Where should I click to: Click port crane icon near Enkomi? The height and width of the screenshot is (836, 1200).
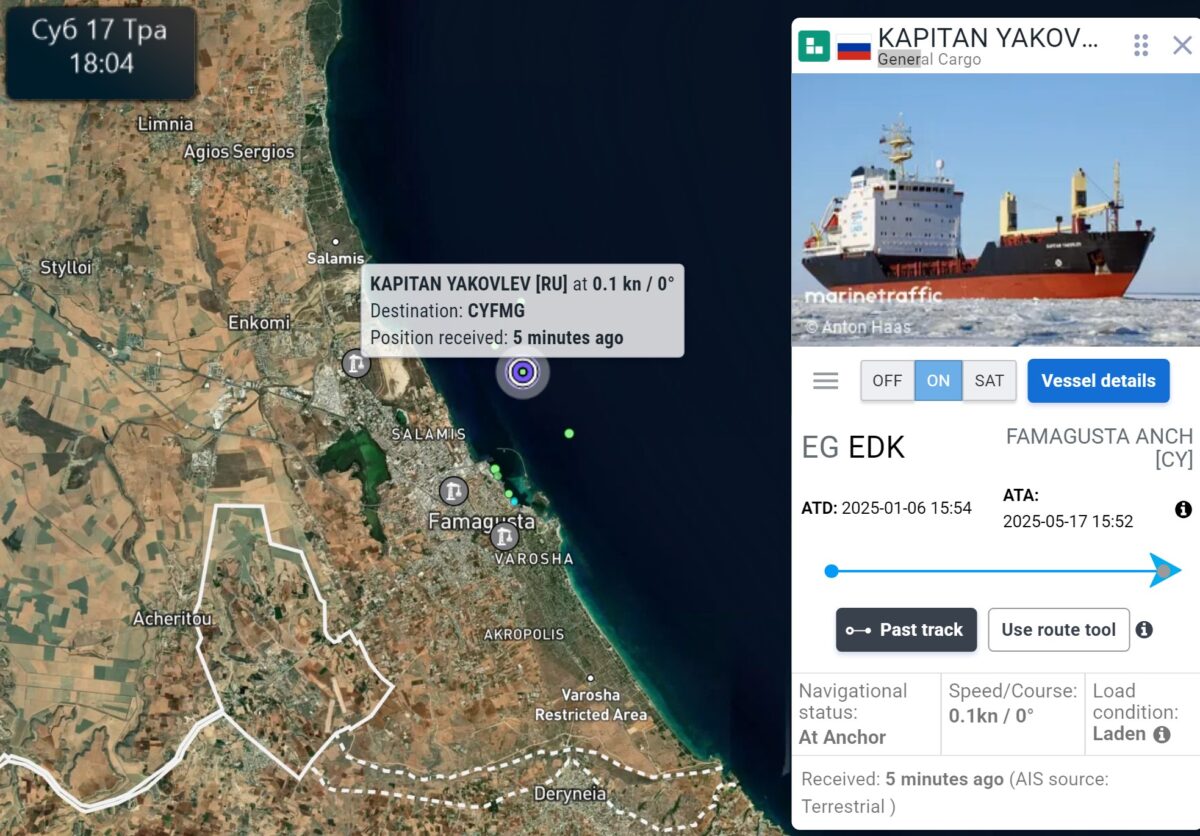355,363
